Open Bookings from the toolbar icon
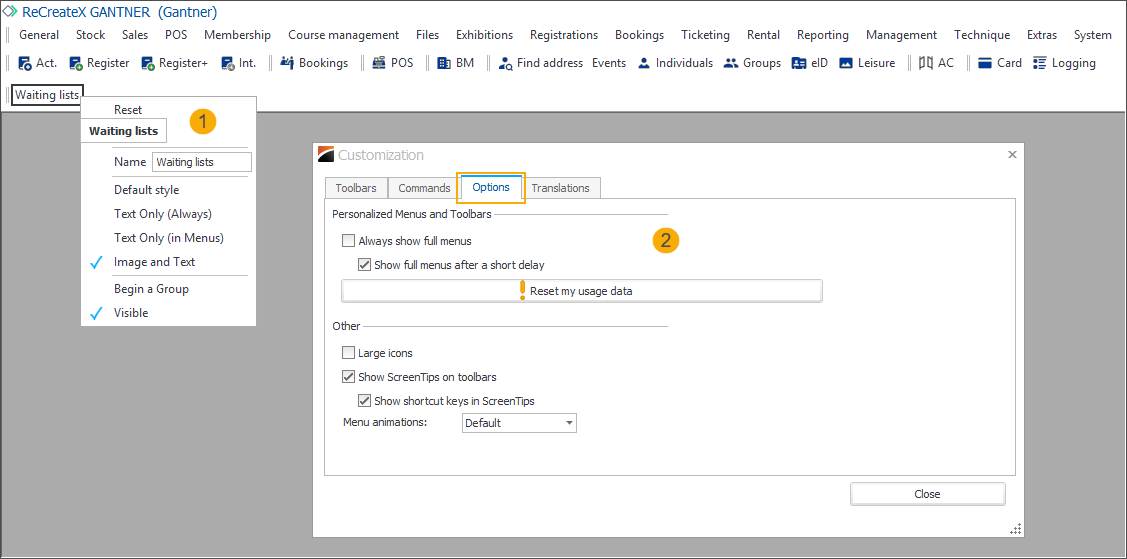The image size is (1127, 559). [288, 63]
